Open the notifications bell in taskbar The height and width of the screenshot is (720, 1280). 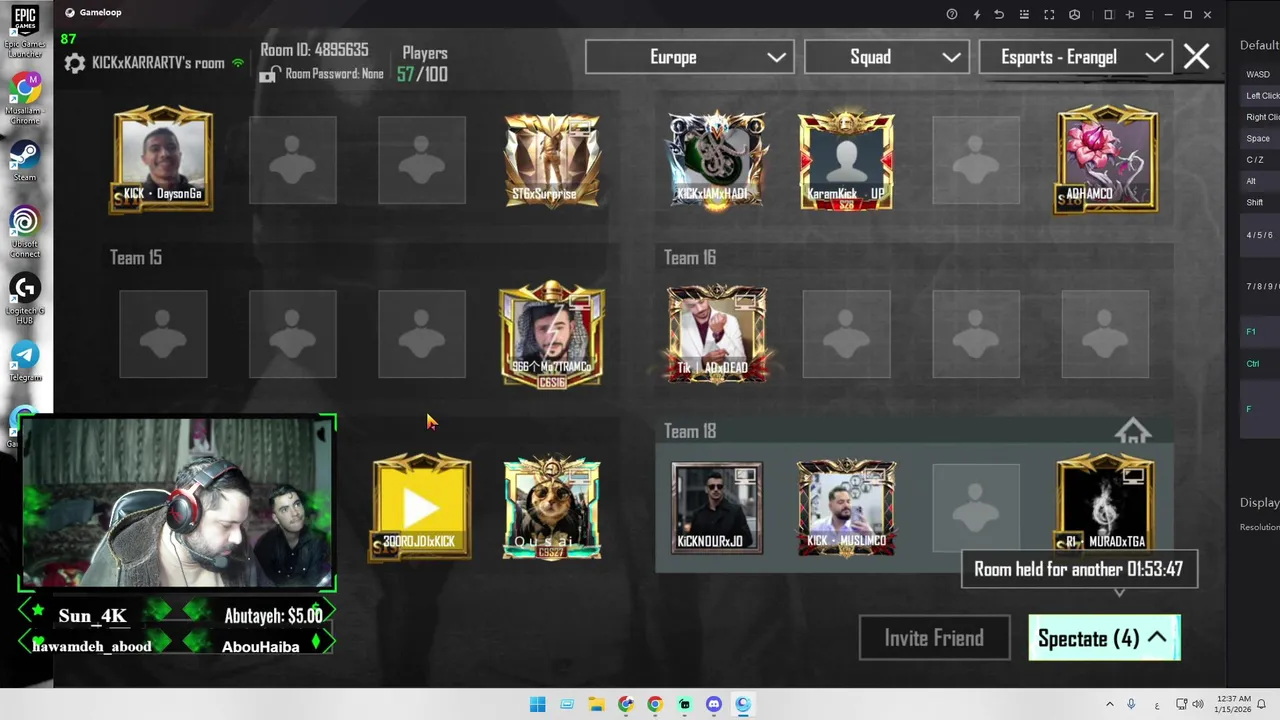1261,704
